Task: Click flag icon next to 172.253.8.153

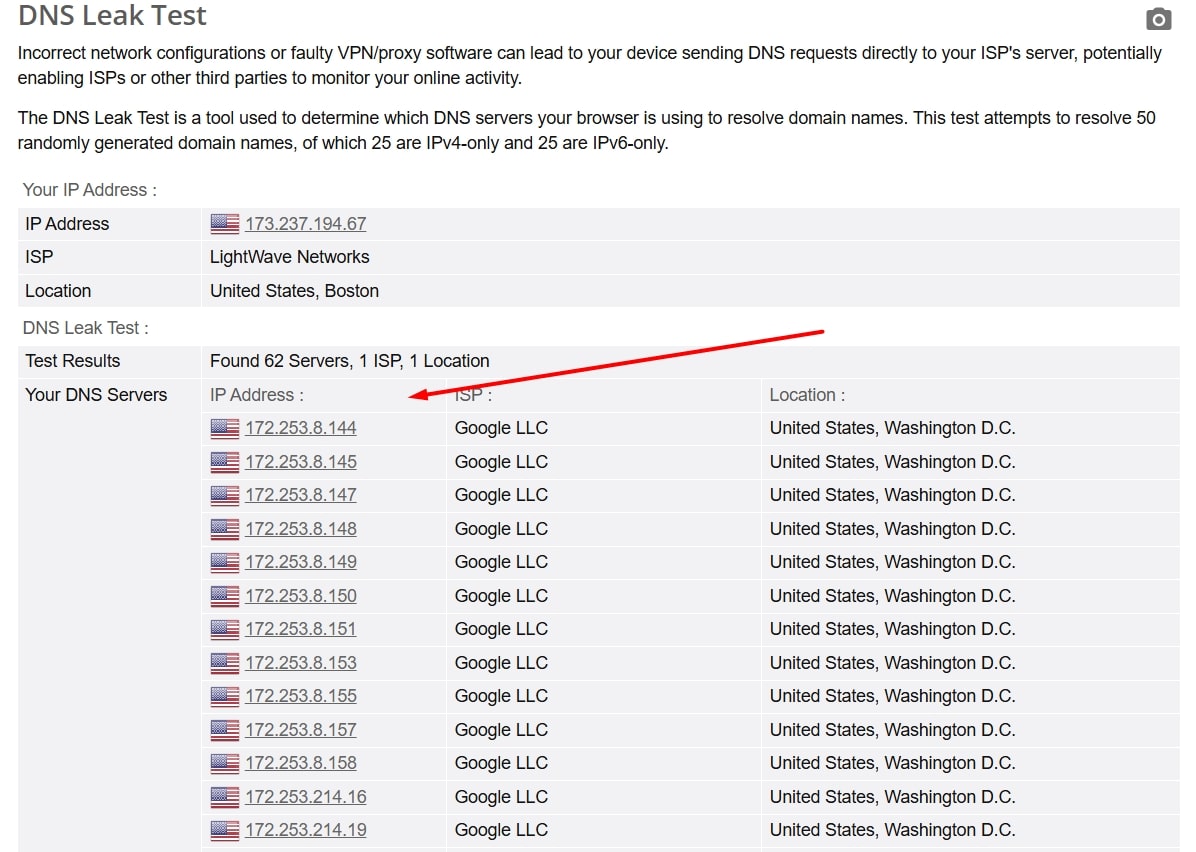Action: point(225,663)
